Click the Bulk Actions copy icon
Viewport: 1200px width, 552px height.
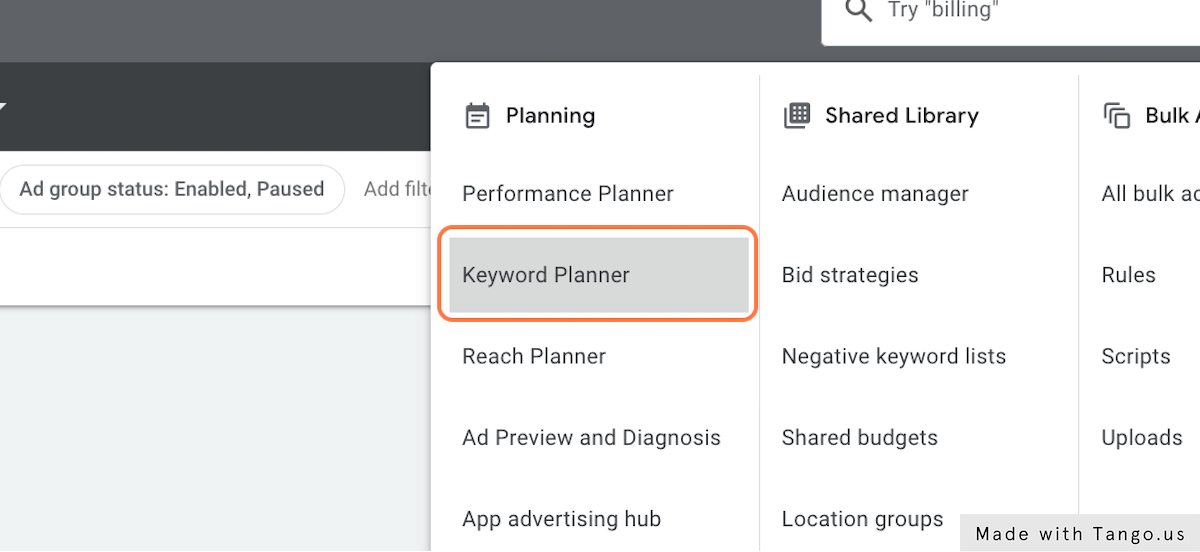tap(1116, 116)
